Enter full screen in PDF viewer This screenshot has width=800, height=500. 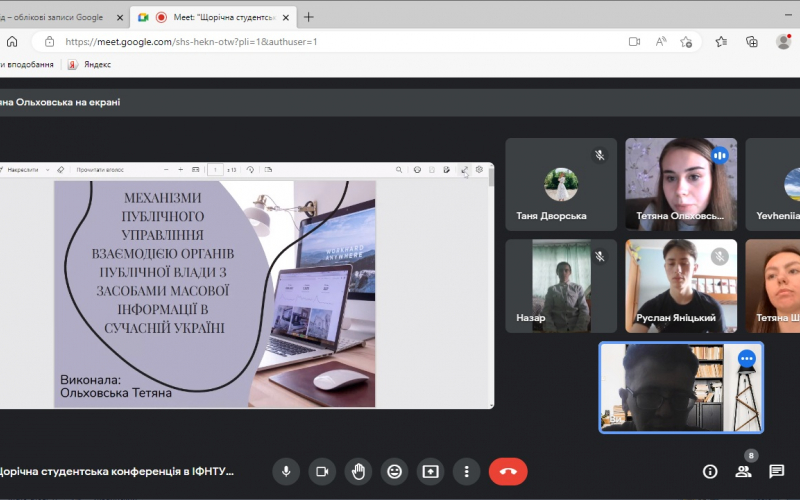click(464, 170)
